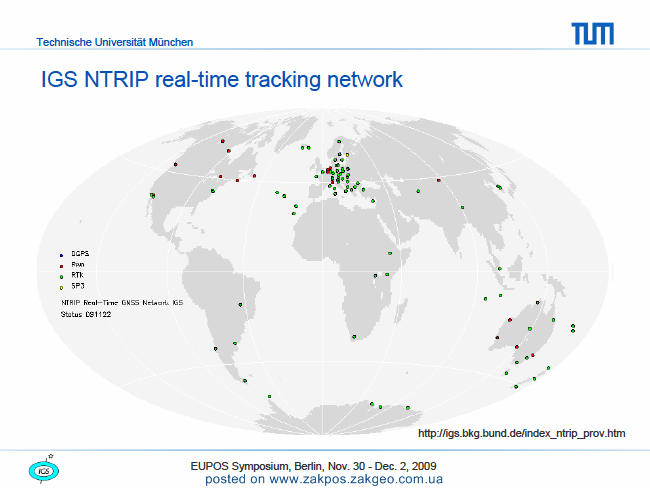Select the red Raw legend marker

tap(61, 266)
